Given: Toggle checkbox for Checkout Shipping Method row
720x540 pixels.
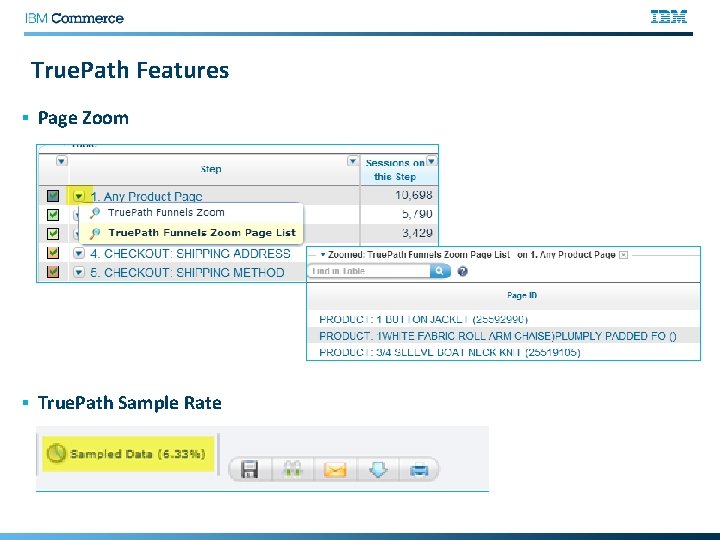Looking at the screenshot, I should coord(53,272).
